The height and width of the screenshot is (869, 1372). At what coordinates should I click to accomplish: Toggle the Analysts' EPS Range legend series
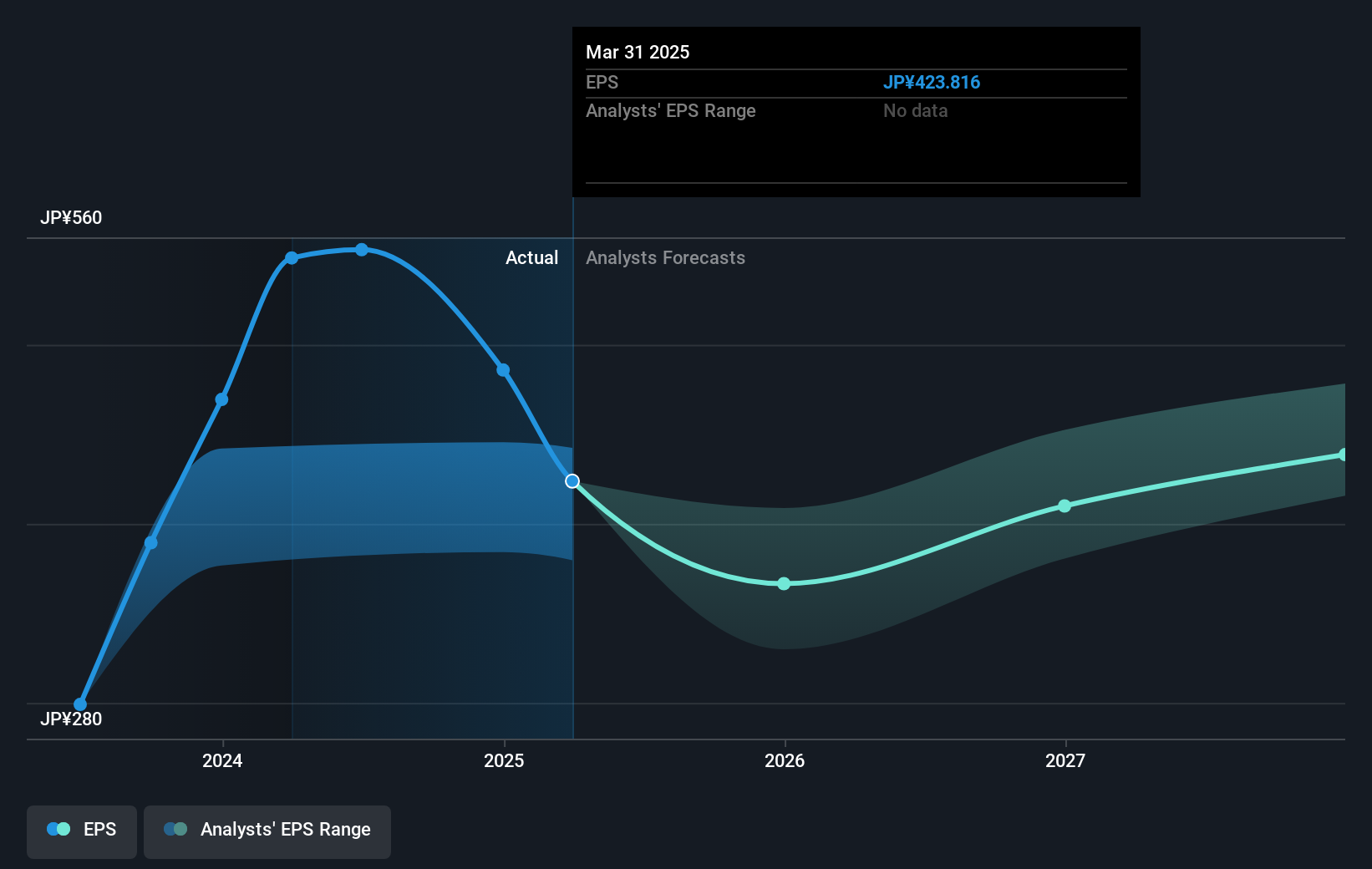pos(267,831)
